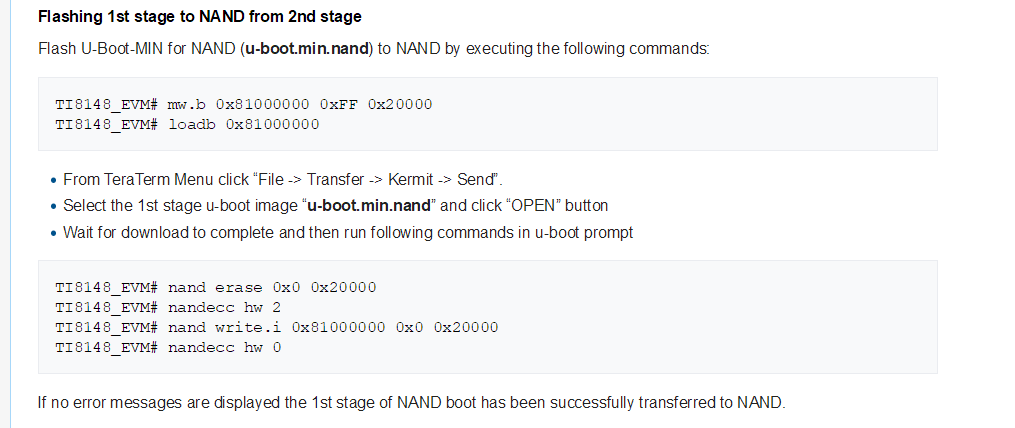Click the mw.b command line
1015x428 pixels.
point(243,104)
